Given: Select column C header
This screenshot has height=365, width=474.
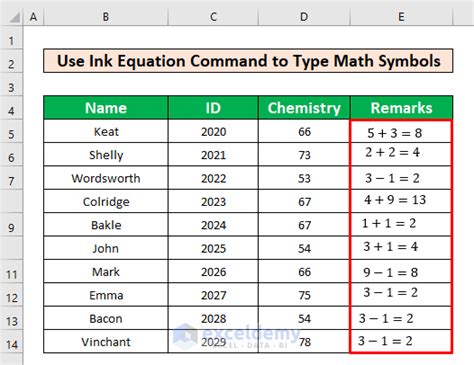Looking at the screenshot, I should click(213, 17).
